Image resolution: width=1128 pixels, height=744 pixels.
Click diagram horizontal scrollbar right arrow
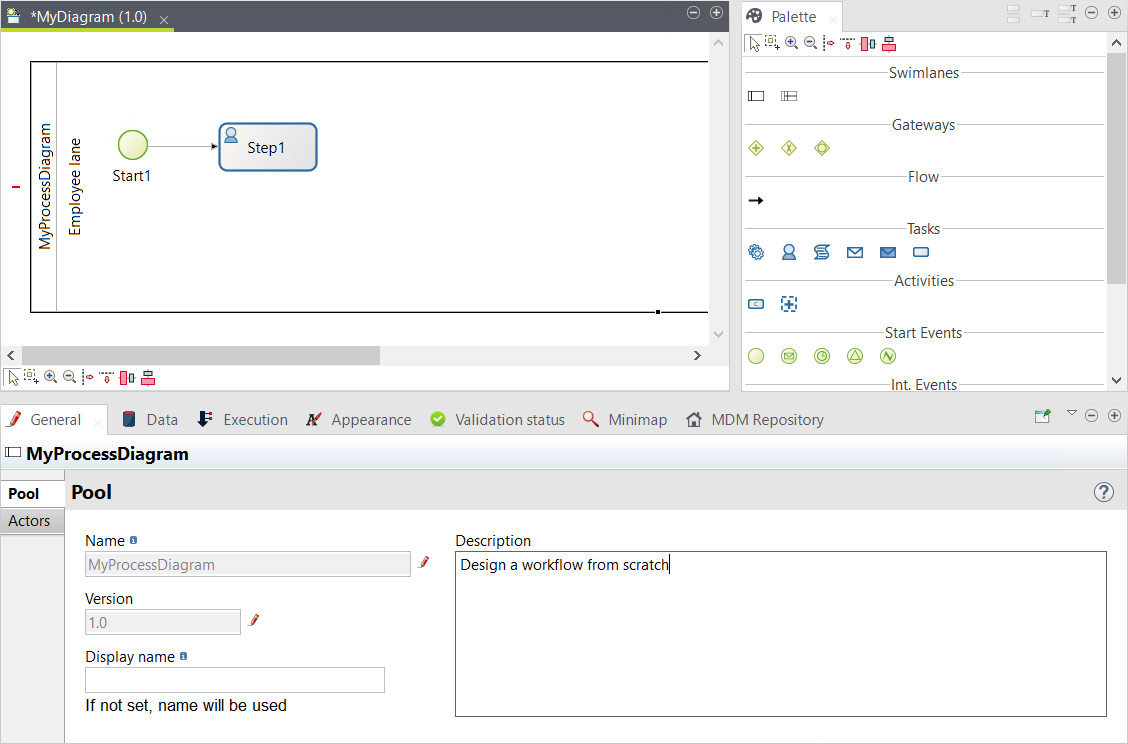696,355
